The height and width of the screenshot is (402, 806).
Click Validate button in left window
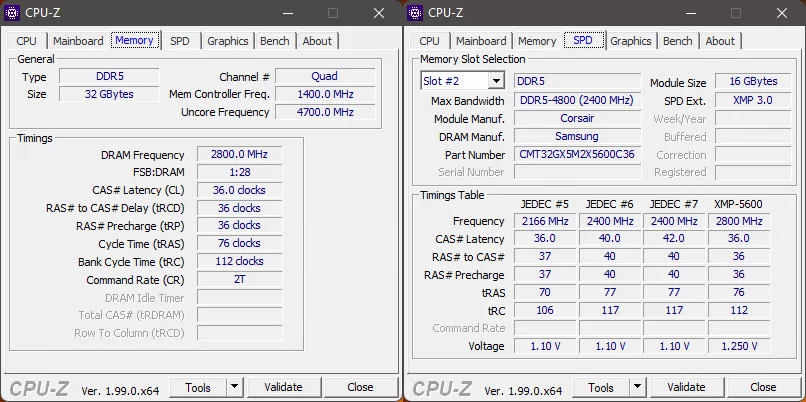pyautogui.click(x=284, y=387)
